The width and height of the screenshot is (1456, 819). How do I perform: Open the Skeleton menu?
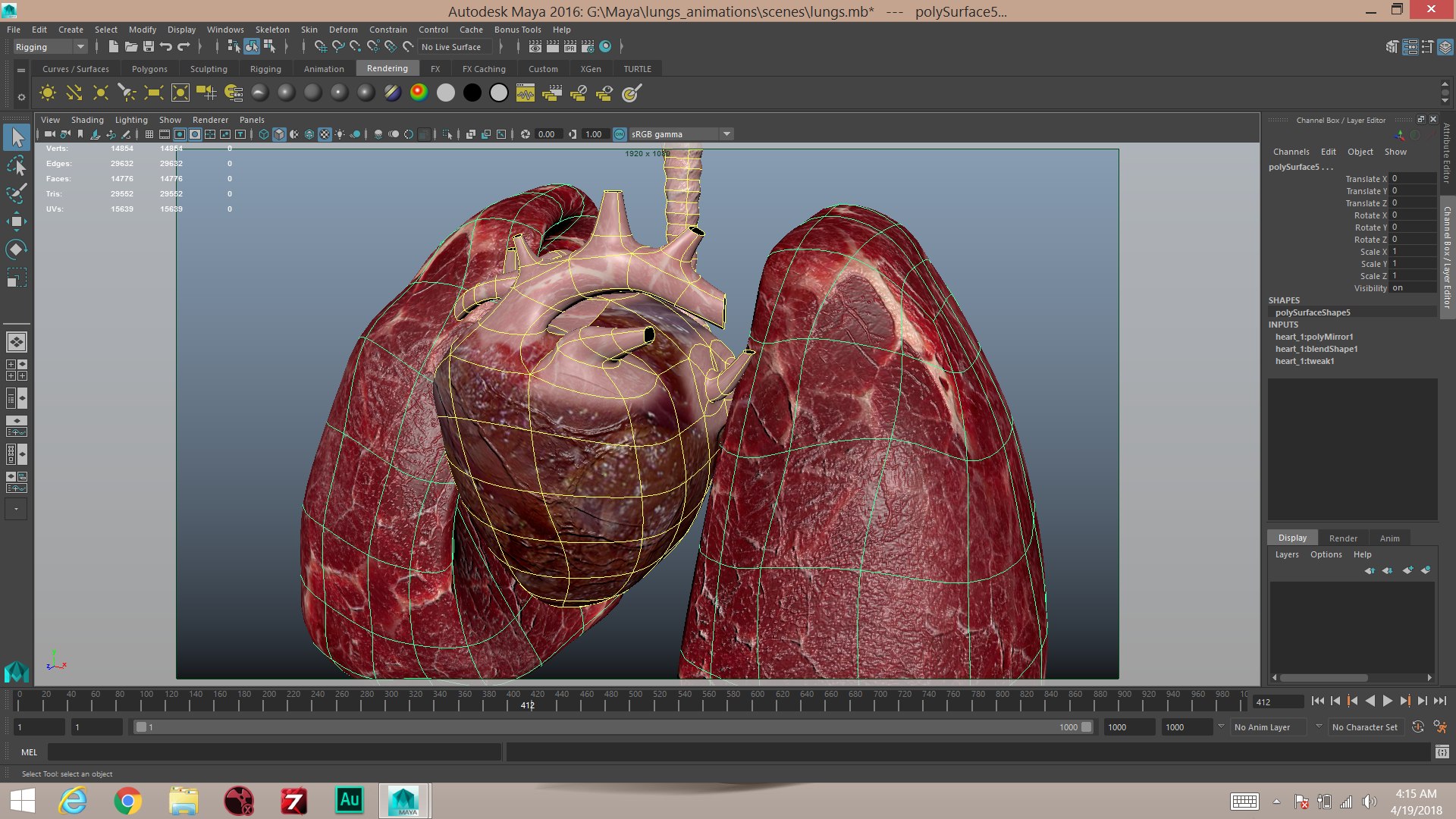(x=272, y=30)
